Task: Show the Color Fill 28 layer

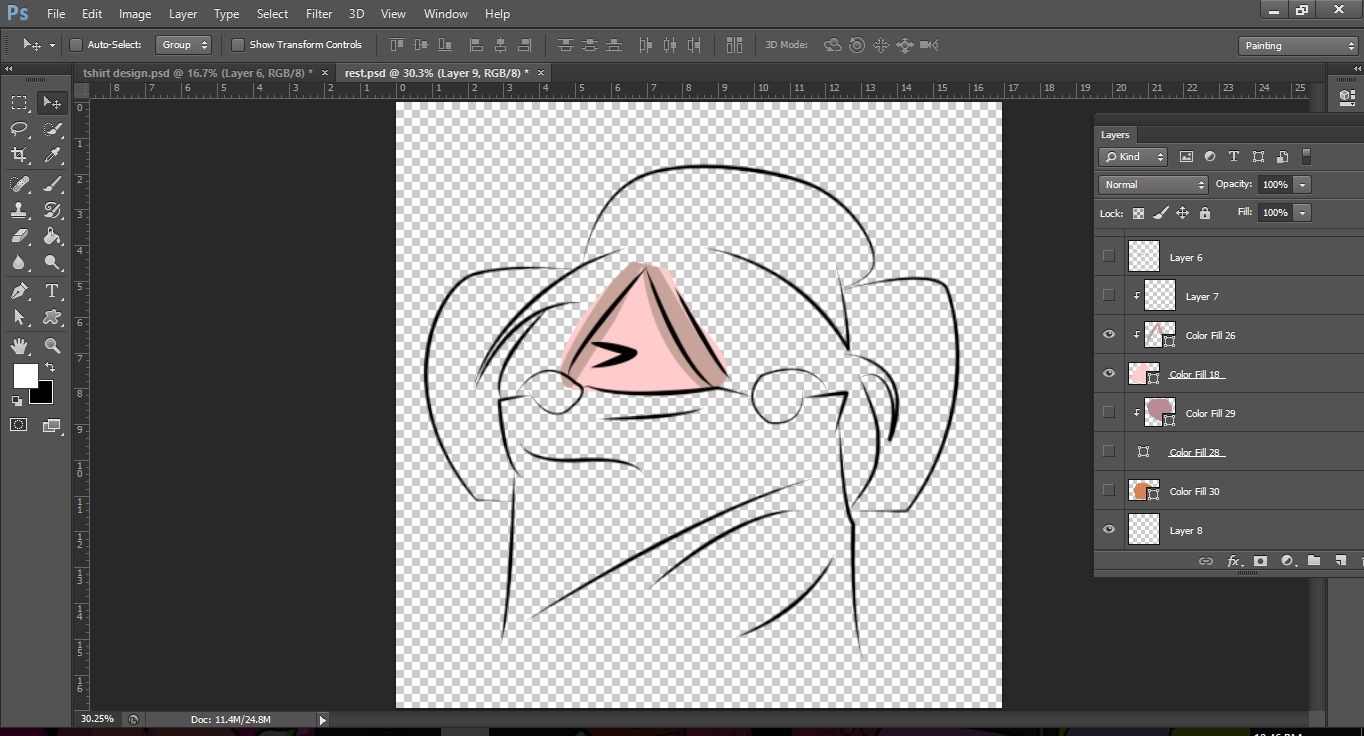Action: point(1108,452)
